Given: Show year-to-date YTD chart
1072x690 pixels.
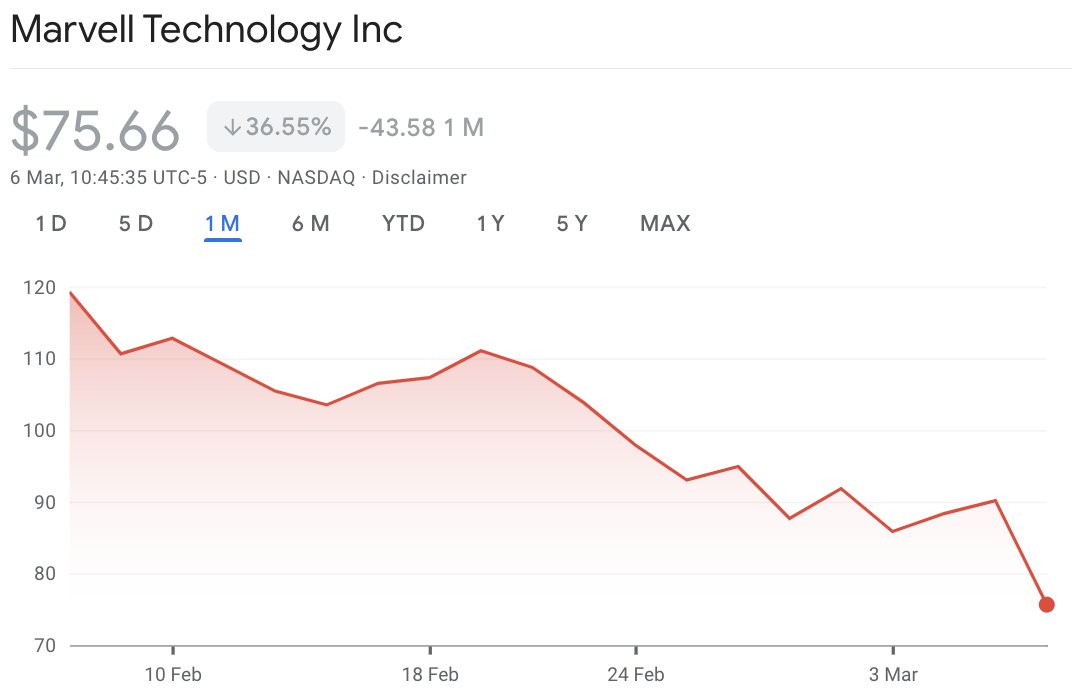Looking at the screenshot, I should click(x=403, y=224).
